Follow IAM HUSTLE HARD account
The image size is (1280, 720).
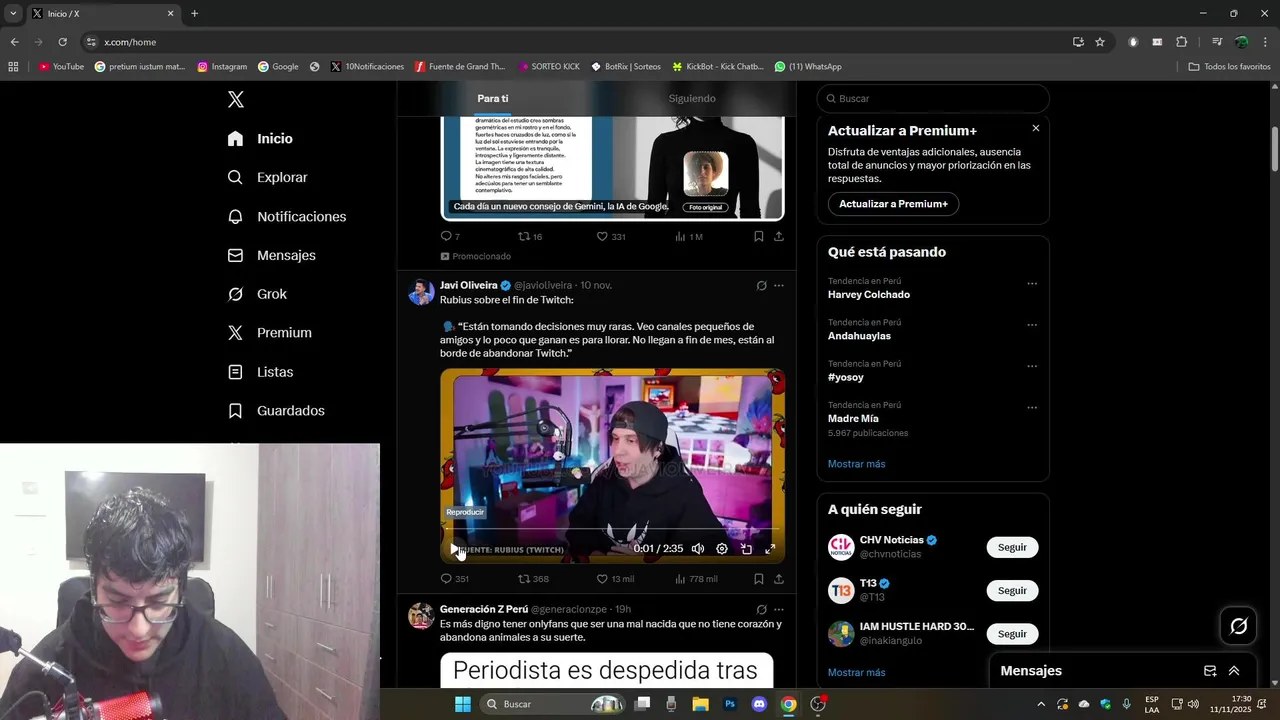click(1012, 634)
